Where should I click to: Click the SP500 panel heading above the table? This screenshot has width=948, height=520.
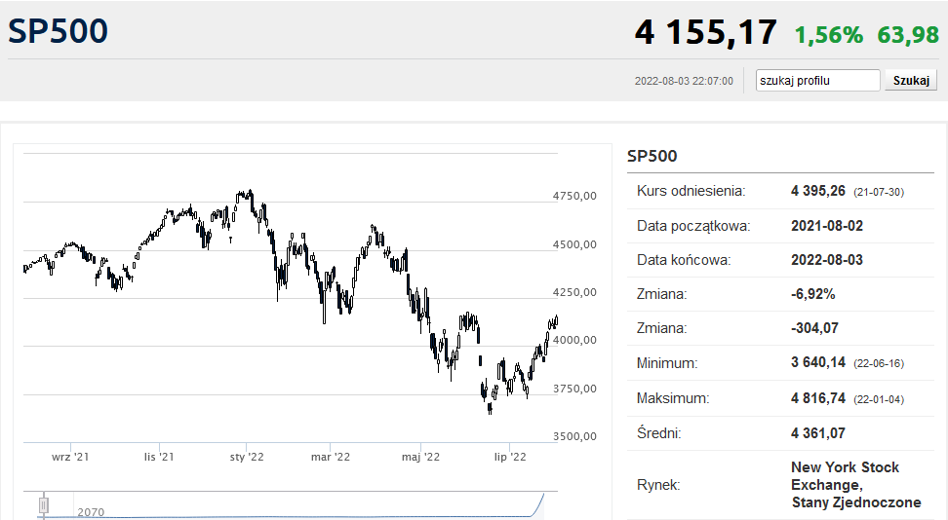pos(652,156)
